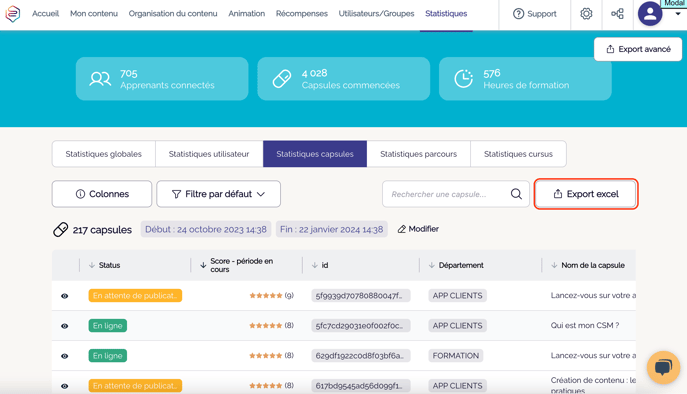
Task: Click the Capsules commencées pill icon
Action: click(282, 79)
